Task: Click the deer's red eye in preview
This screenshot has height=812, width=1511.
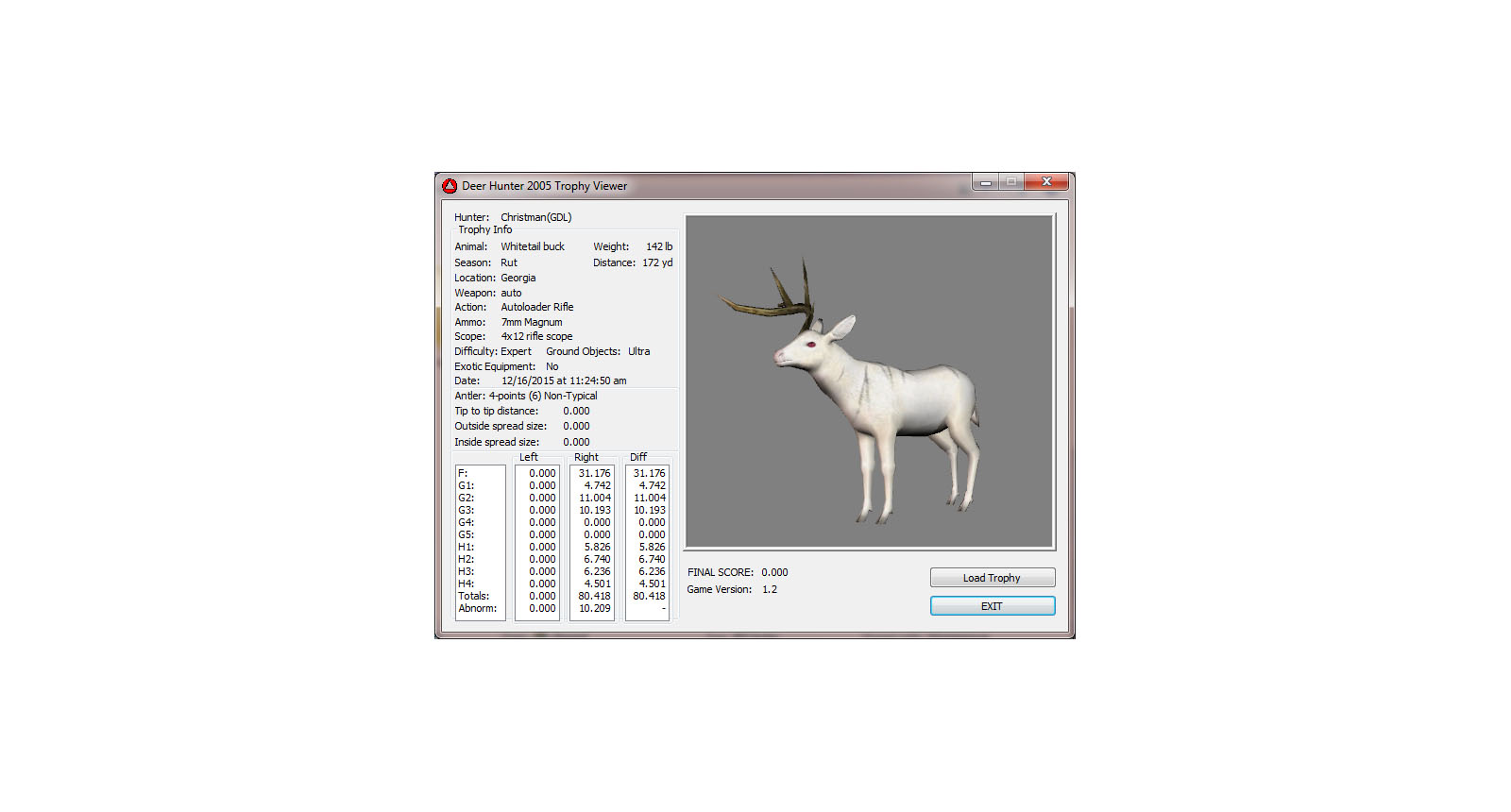Action: (810, 345)
